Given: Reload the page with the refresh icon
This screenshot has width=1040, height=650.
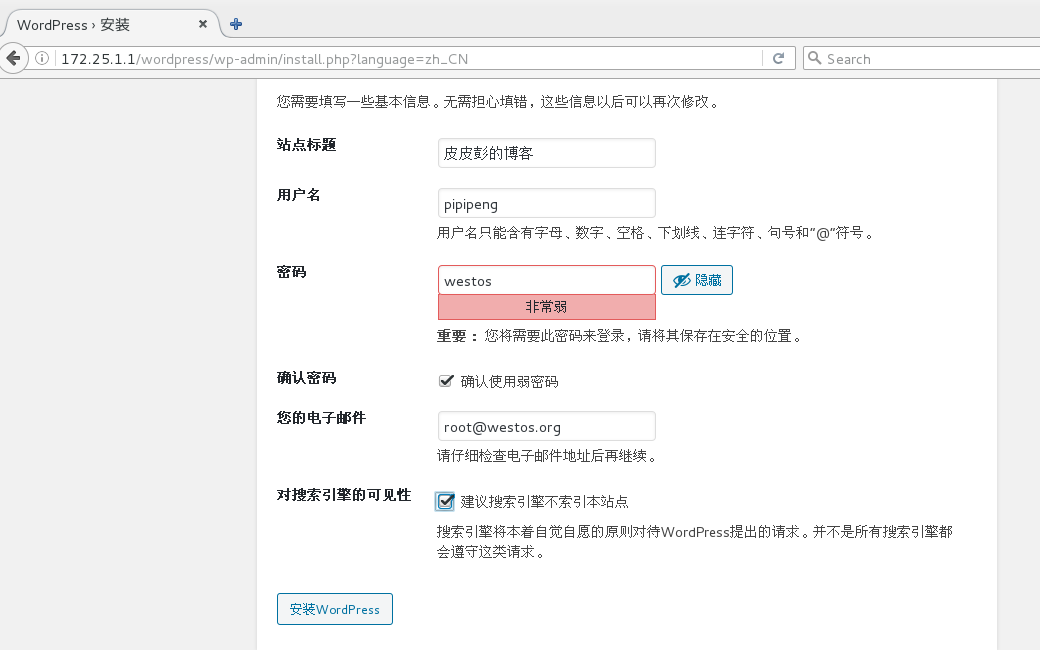Looking at the screenshot, I should point(779,58).
